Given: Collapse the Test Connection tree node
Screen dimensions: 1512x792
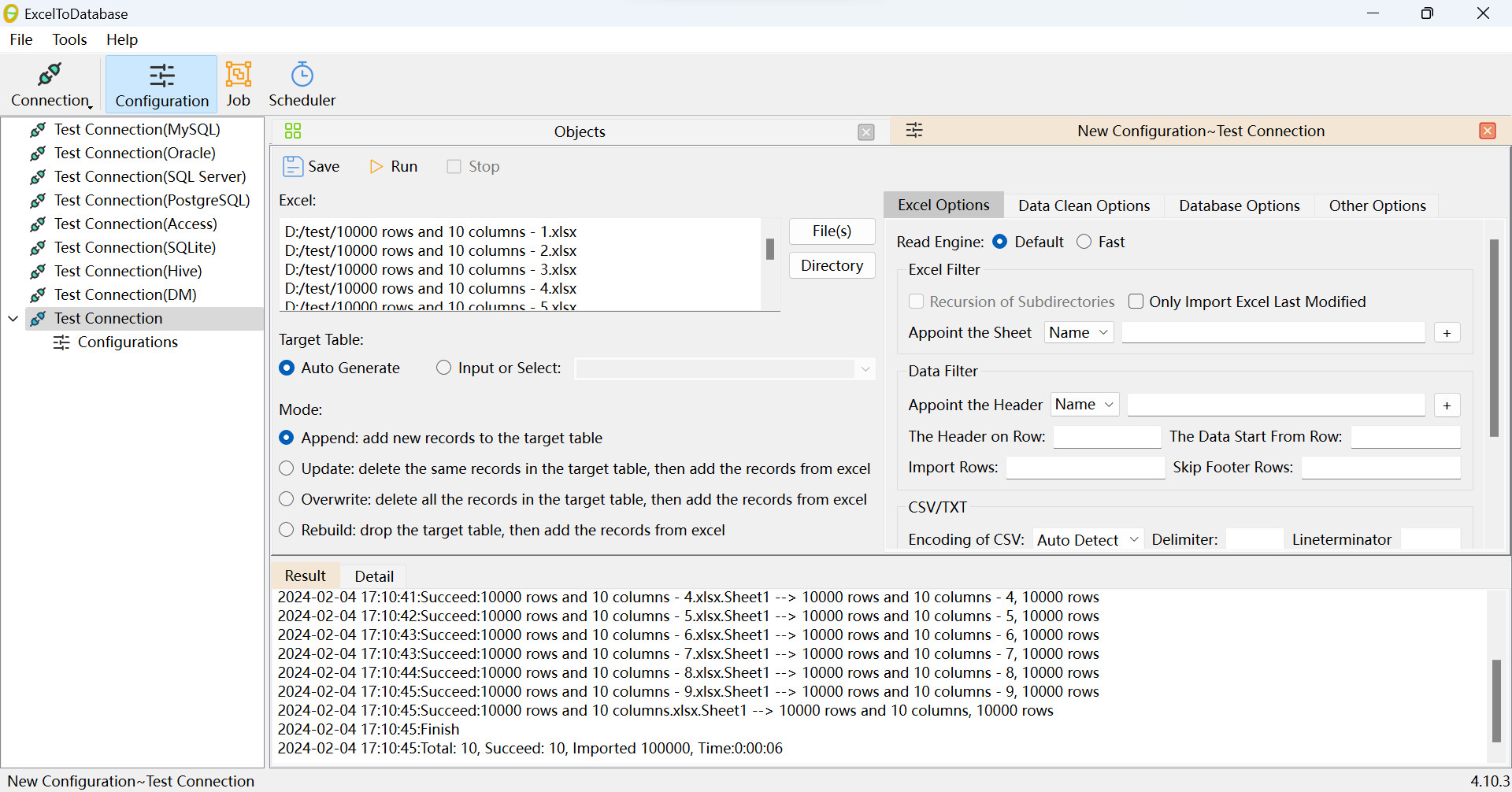Looking at the screenshot, I should click(x=13, y=318).
